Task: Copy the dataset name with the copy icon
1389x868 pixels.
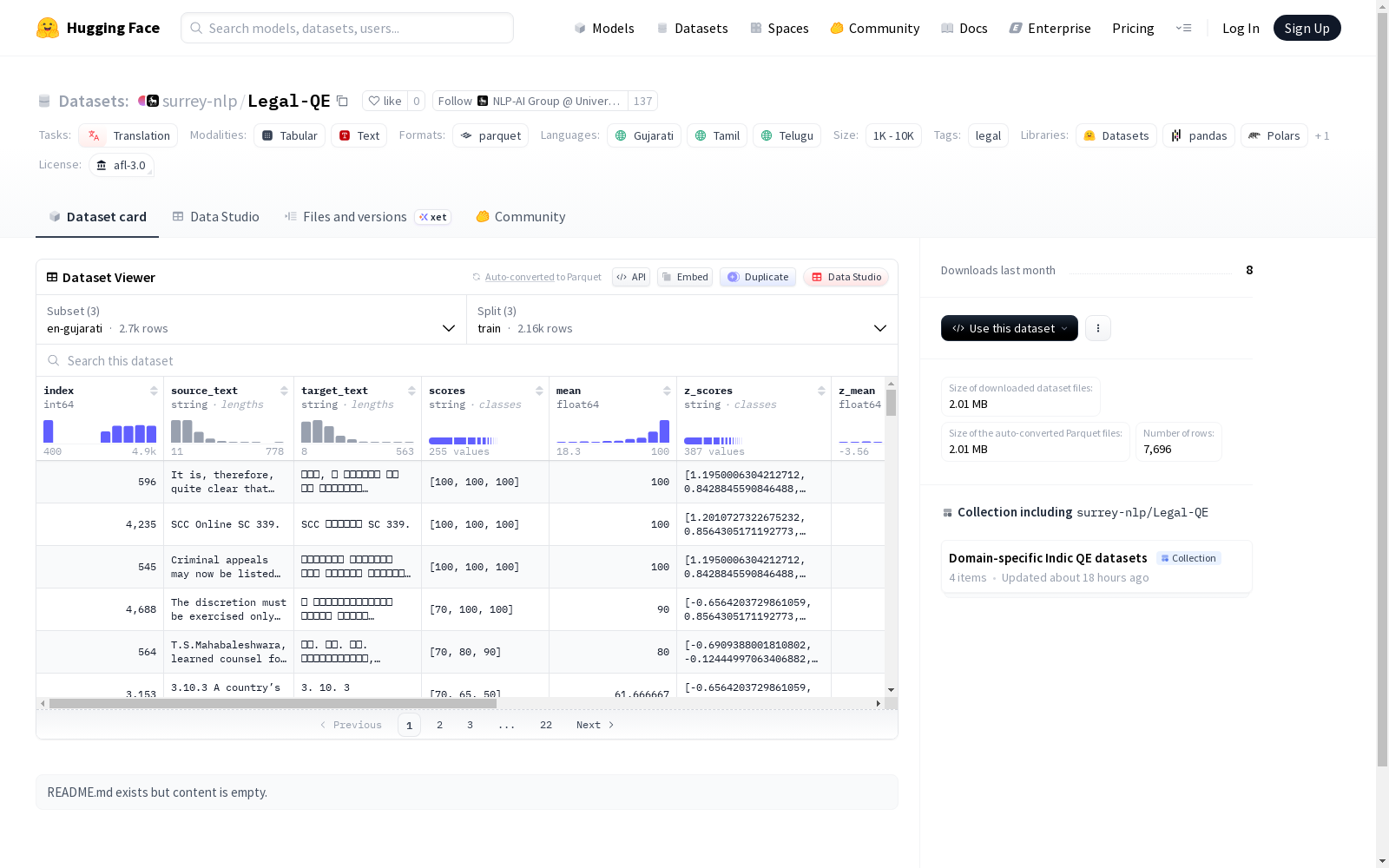Action: pyautogui.click(x=342, y=101)
